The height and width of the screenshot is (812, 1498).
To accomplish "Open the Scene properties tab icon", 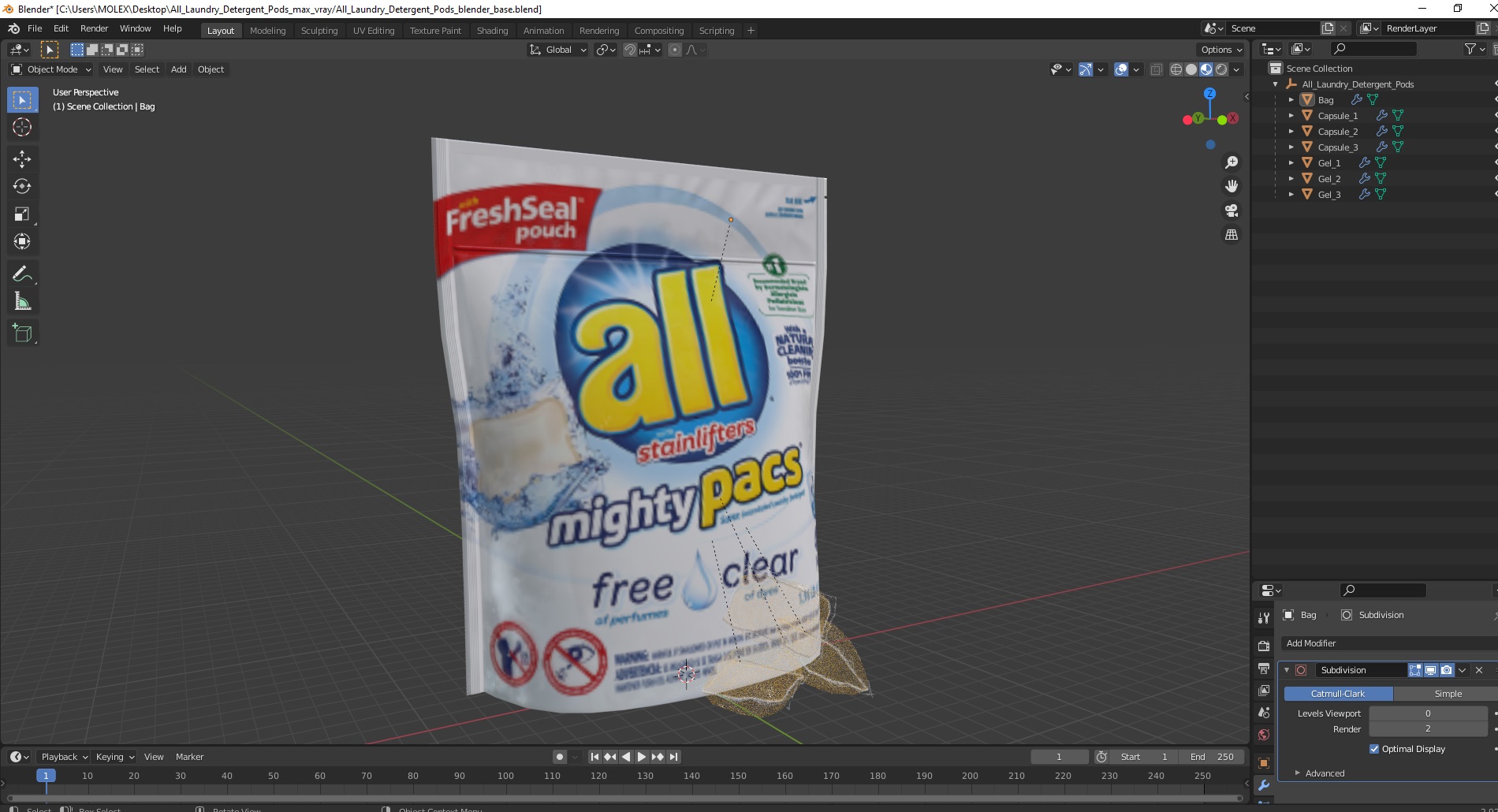I will (x=1264, y=713).
